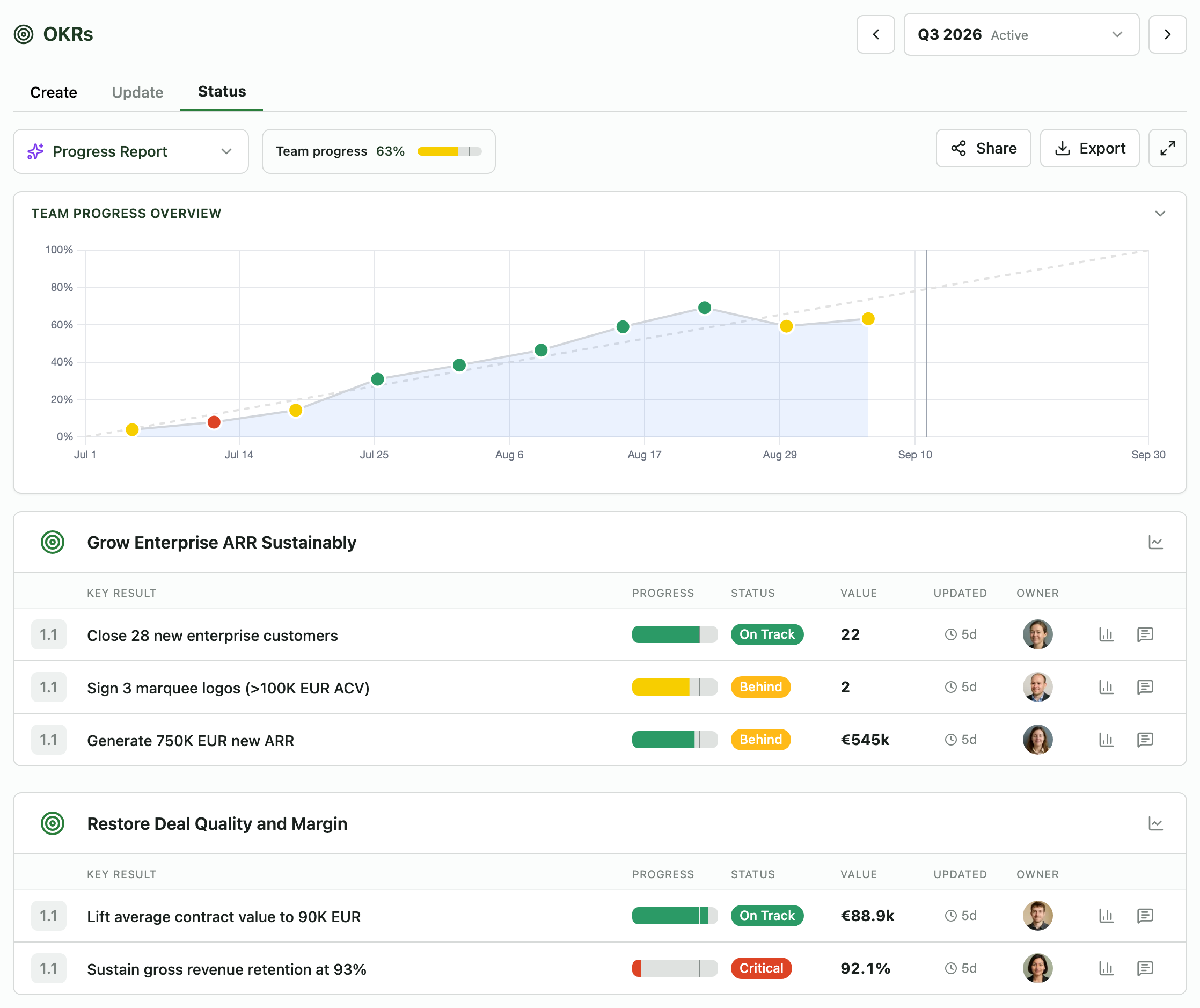Click the €545k value
The width and height of the screenshot is (1200, 1008).
(x=865, y=740)
